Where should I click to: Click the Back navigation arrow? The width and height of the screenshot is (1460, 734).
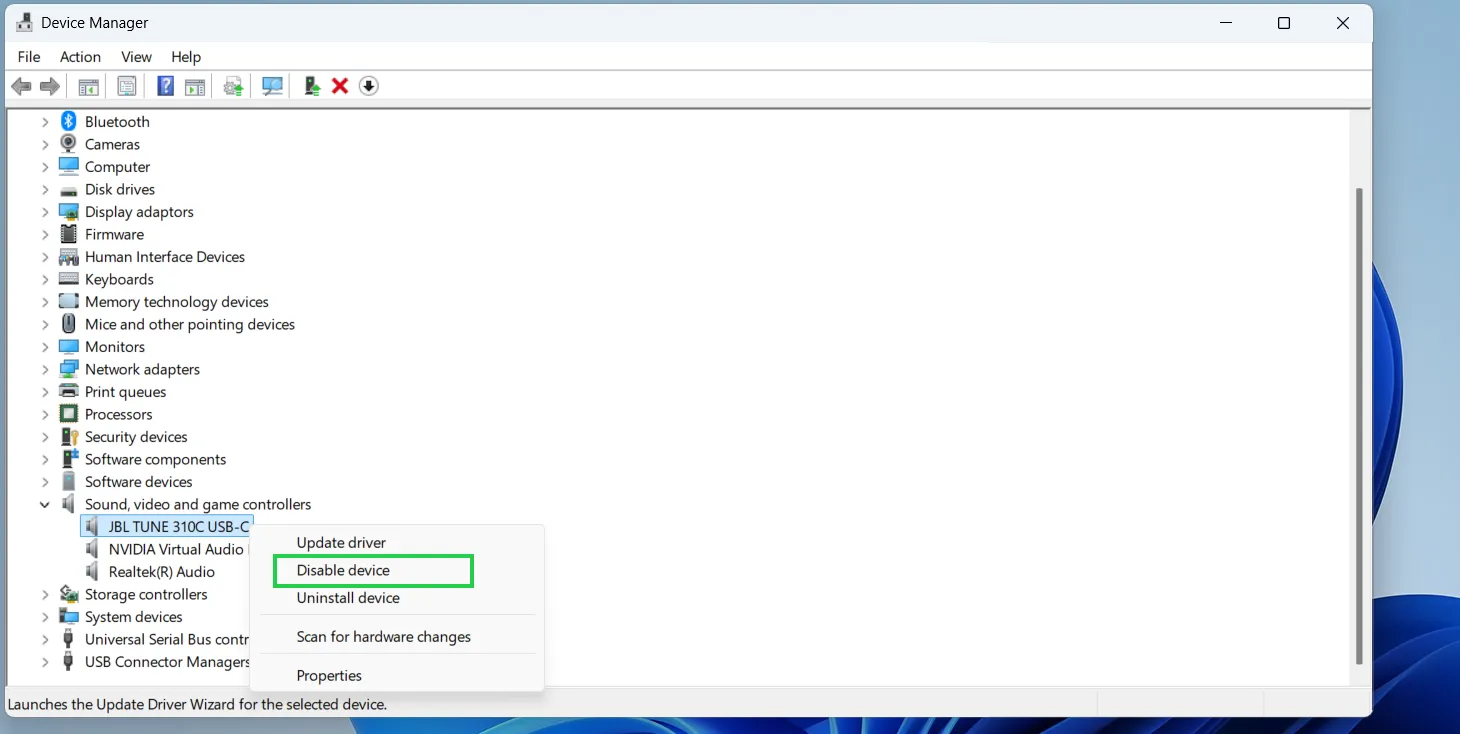point(21,86)
